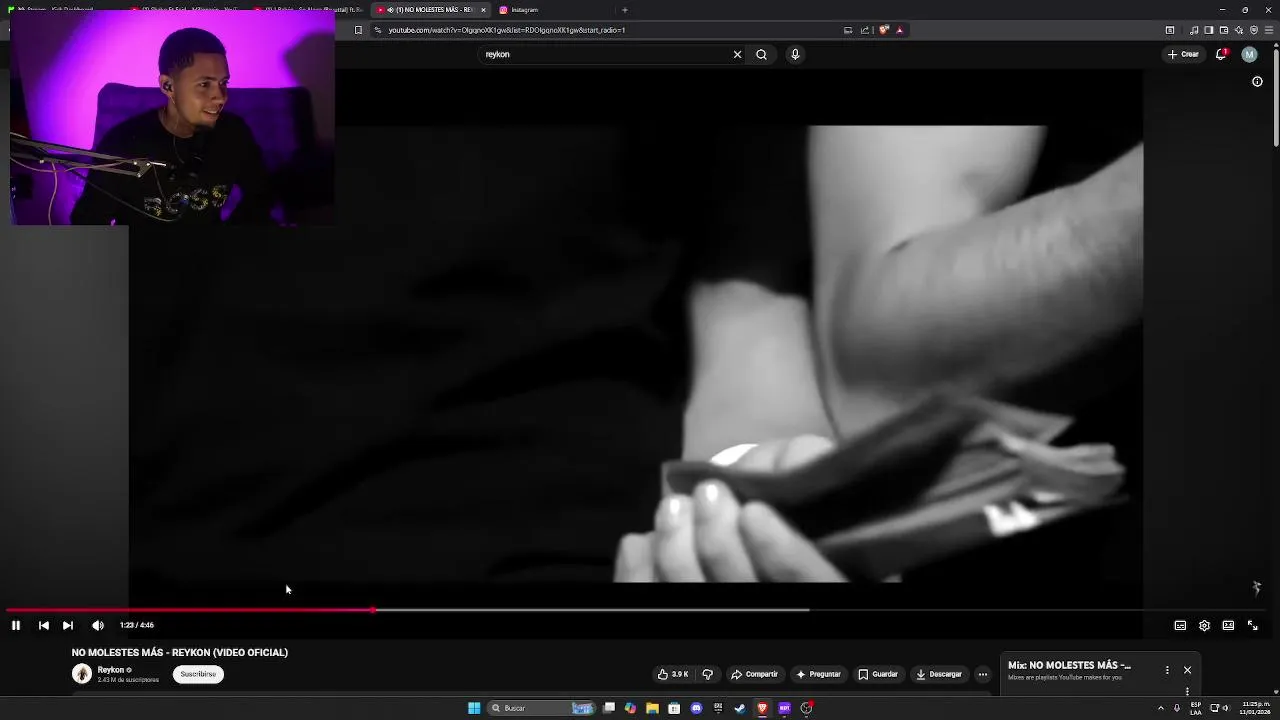Click the address bar share icon
The width and height of the screenshot is (1280, 720).
click(x=865, y=30)
